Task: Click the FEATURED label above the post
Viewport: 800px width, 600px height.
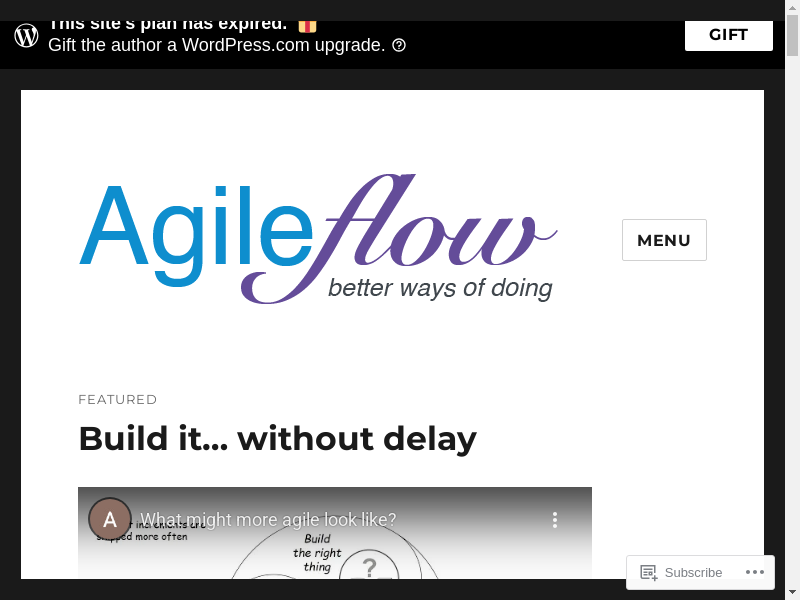Action: (x=118, y=399)
